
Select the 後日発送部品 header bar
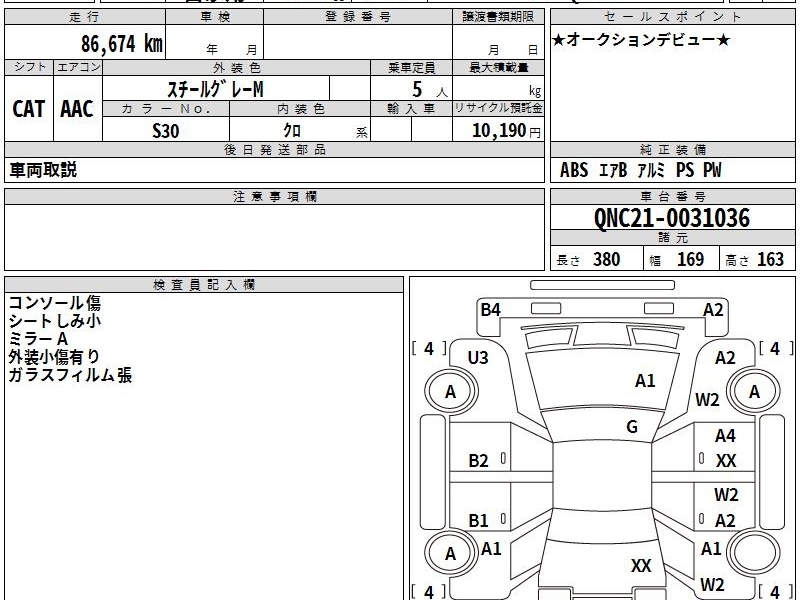pyautogui.click(x=274, y=149)
